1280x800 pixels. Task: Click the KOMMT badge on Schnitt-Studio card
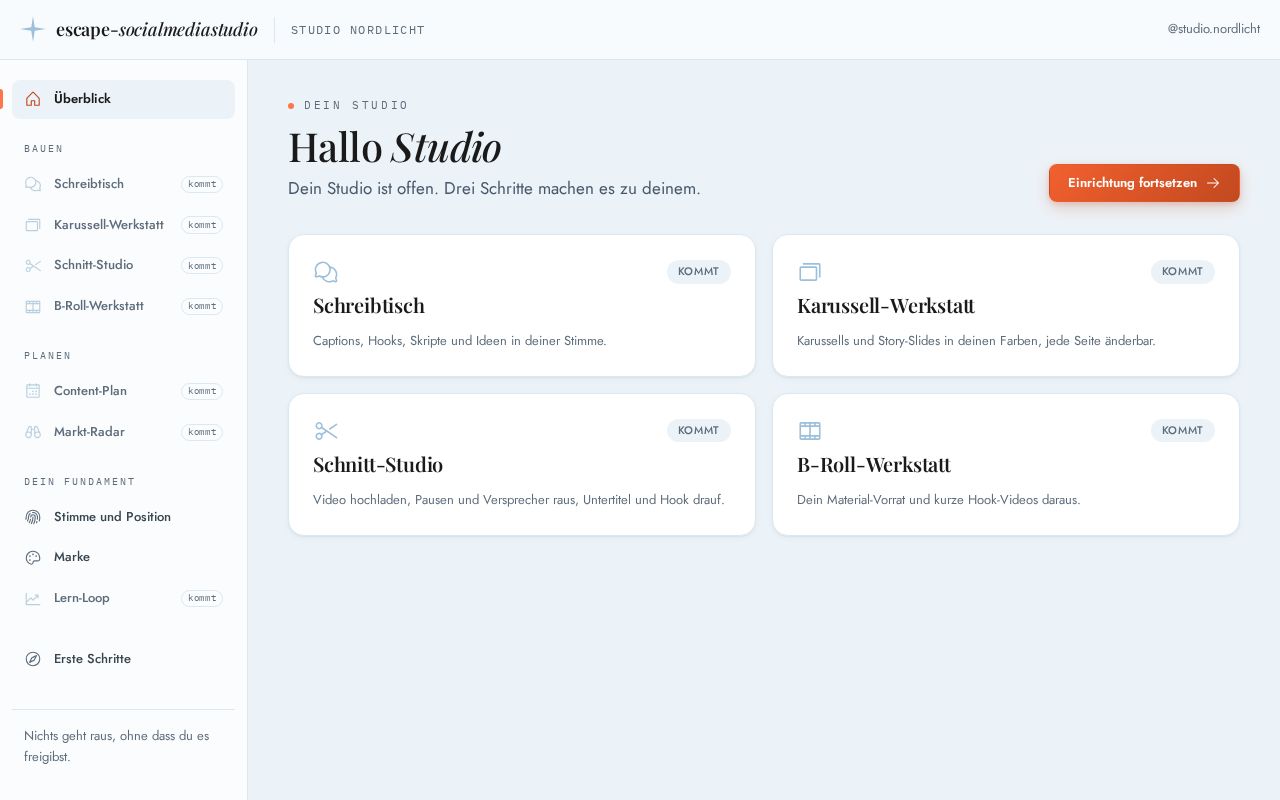point(699,431)
